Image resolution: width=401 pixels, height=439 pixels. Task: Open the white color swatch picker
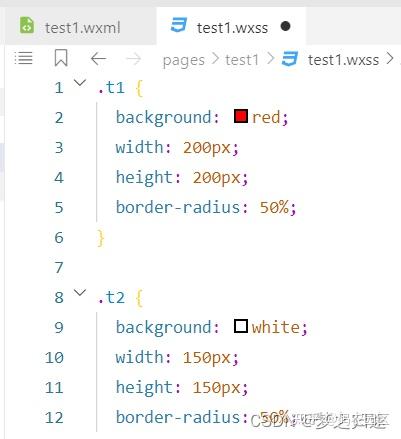(241, 326)
